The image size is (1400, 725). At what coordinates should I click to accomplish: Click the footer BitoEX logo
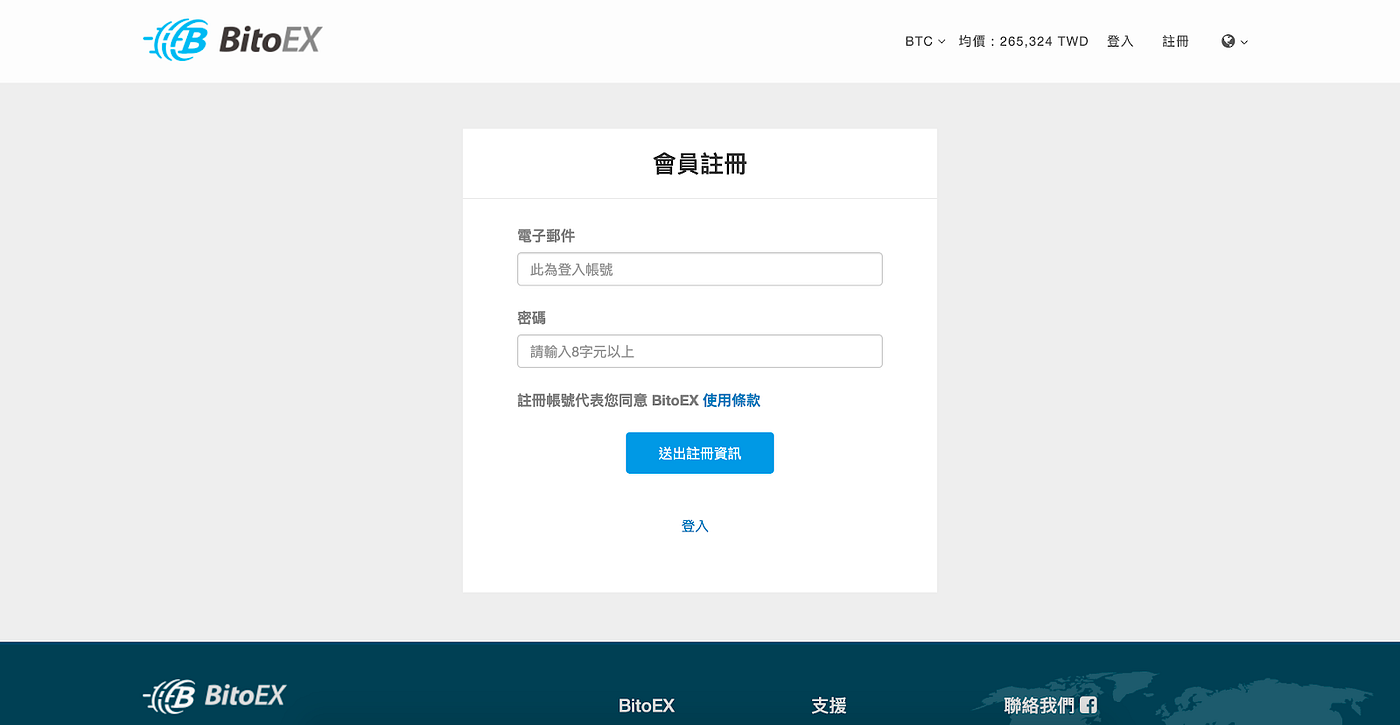(214, 694)
